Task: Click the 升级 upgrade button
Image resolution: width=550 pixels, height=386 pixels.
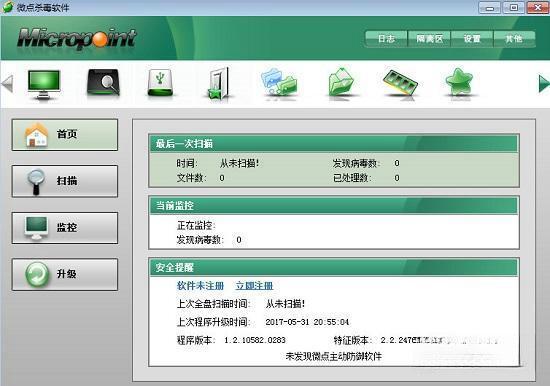Action: pos(65,274)
